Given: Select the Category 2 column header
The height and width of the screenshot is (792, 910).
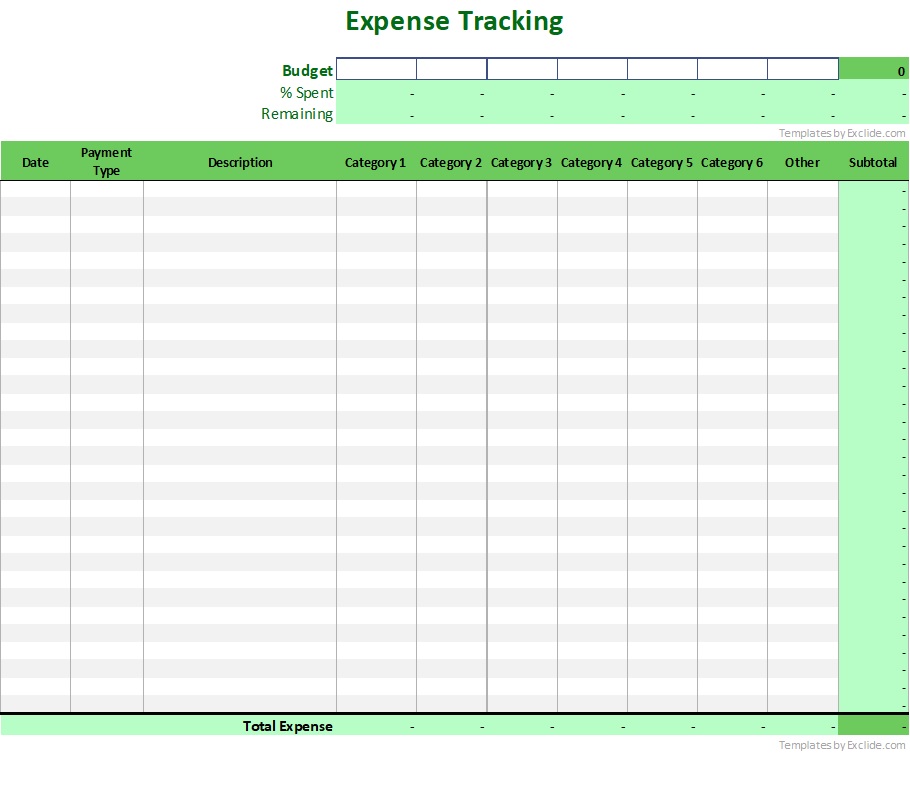Looking at the screenshot, I should 452,162.
